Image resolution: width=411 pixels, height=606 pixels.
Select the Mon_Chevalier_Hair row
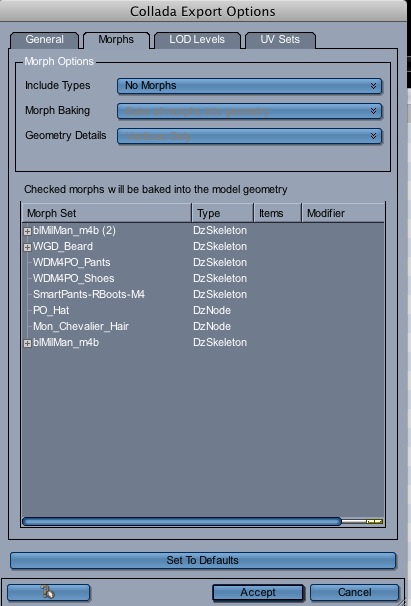tap(203, 326)
